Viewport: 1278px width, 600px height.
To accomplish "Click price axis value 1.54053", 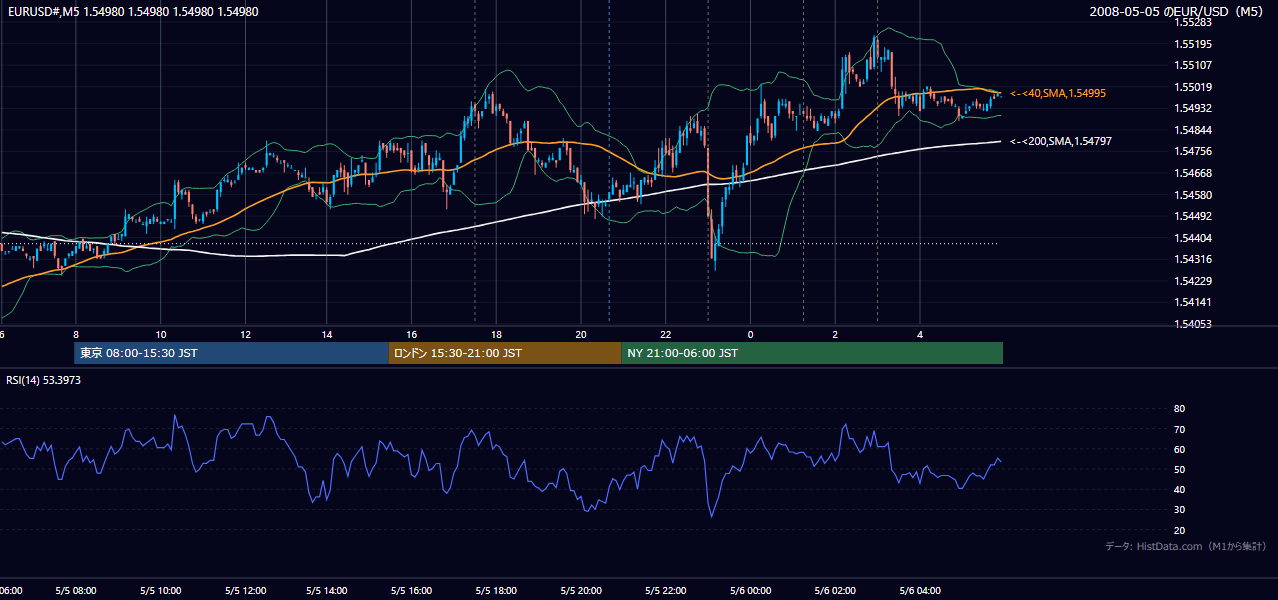I will click(x=1195, y=324).
